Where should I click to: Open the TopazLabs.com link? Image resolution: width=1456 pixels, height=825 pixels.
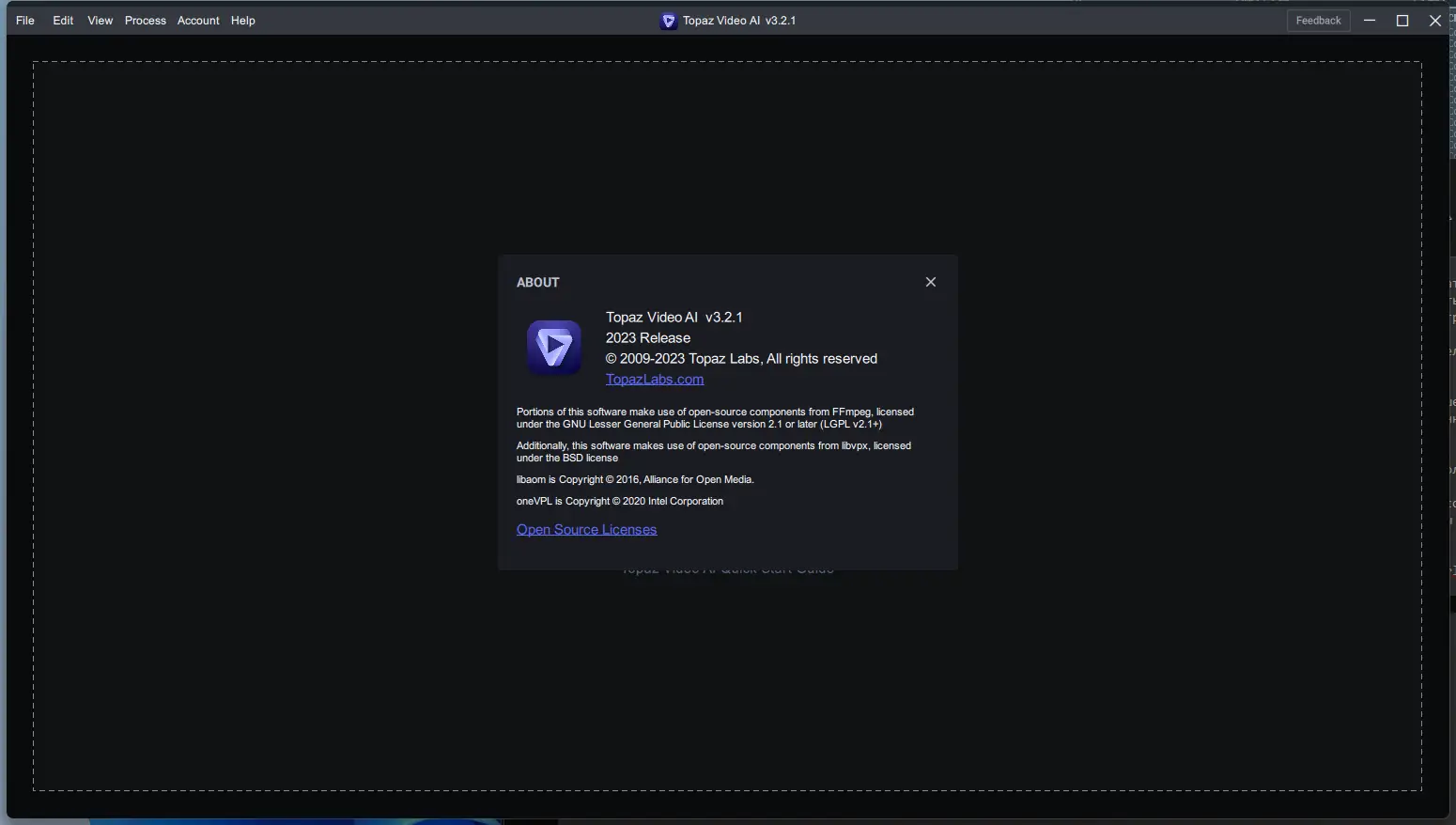tap(655, 380)
